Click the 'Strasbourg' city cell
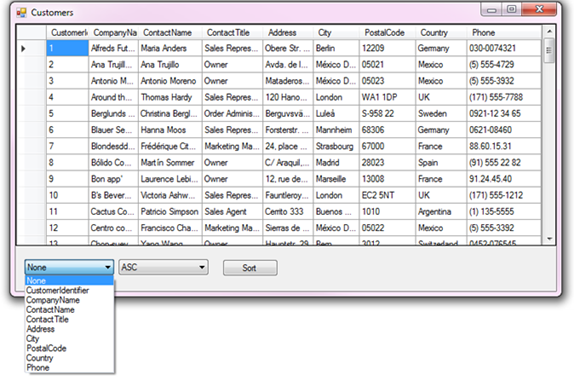Screen dimensions: 574x381 tap(336, 146)
